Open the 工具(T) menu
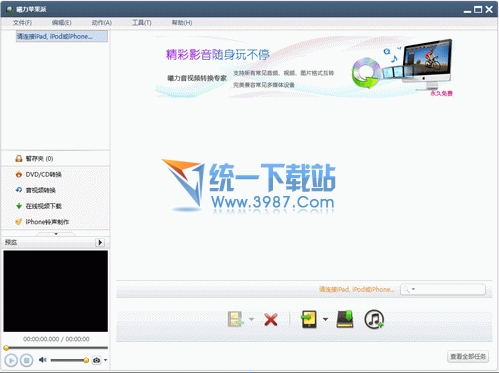 pos(142,23)
